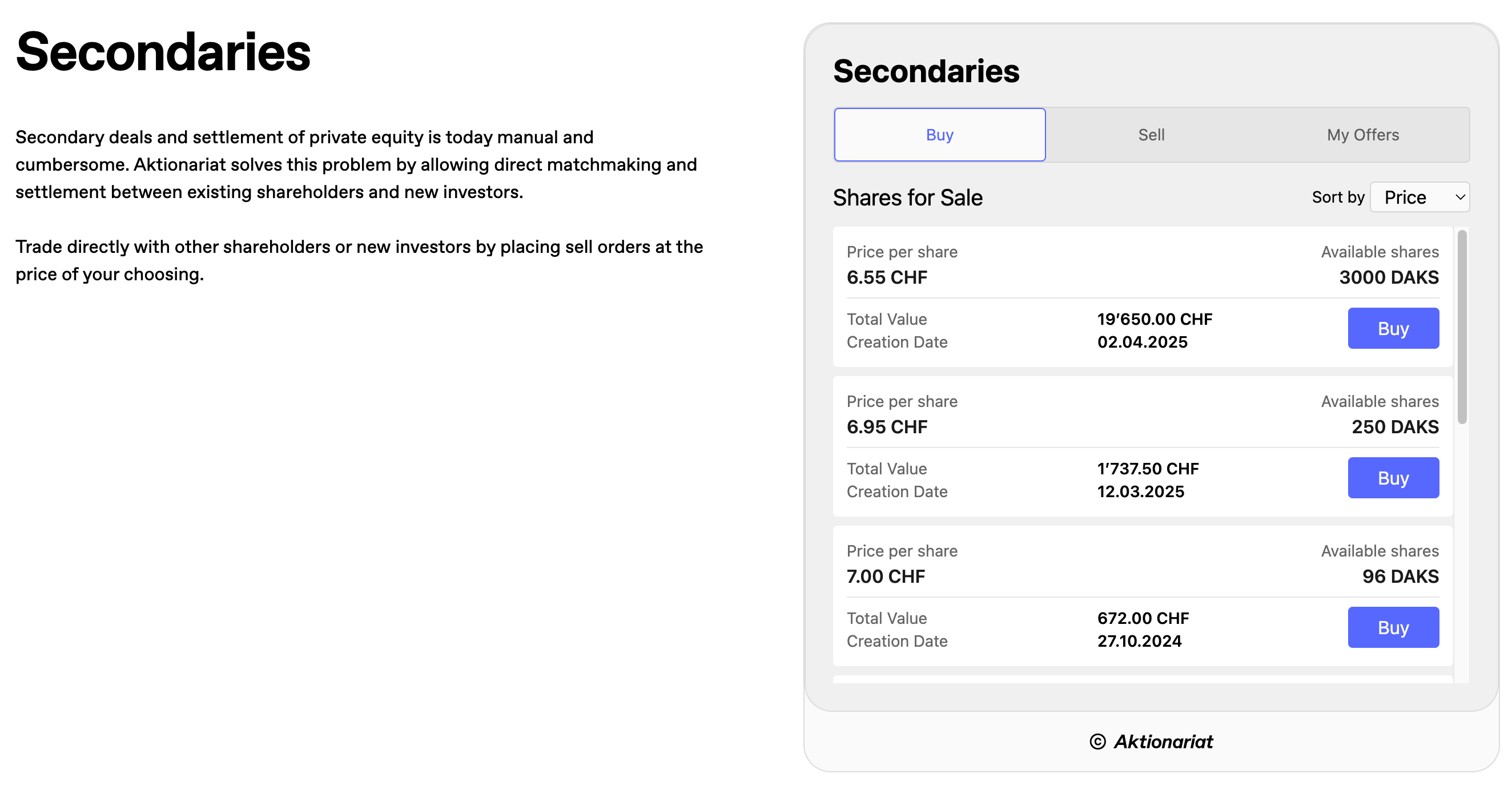The image size is (1512, 790).
Task: Click the 19'650.00 CHF total value
Action: [x=1154, y=319]
